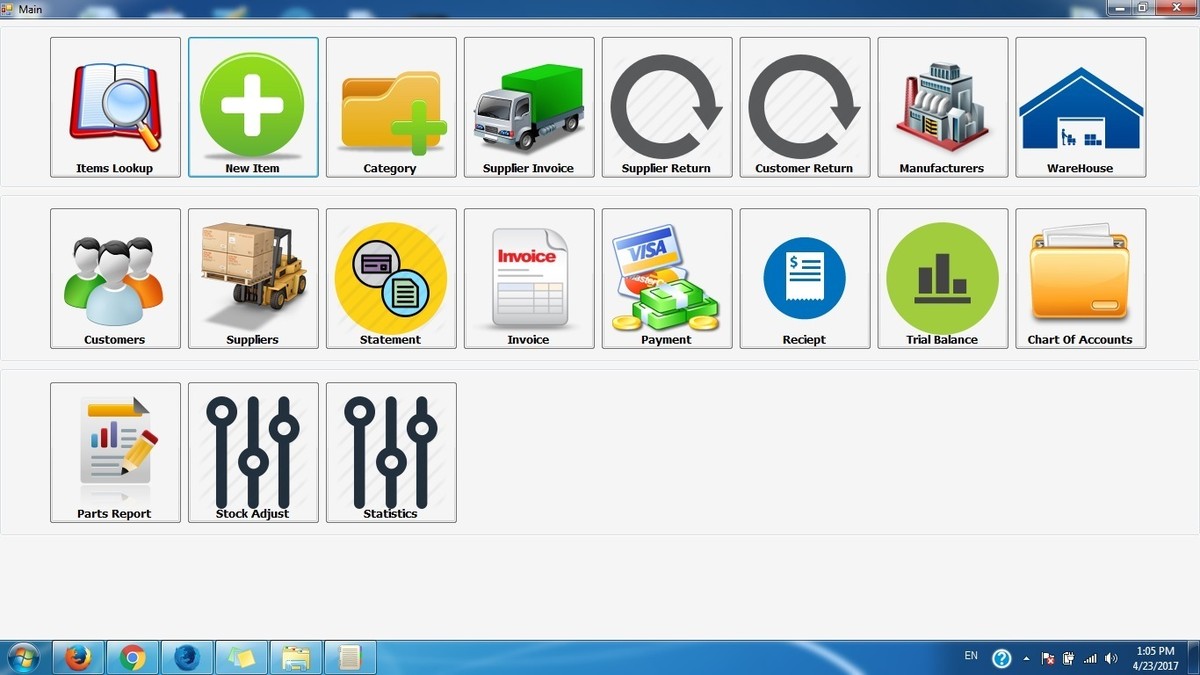View the Trial Balance report
This screenshot has height=675, width=1200.
tap(943, 278)
